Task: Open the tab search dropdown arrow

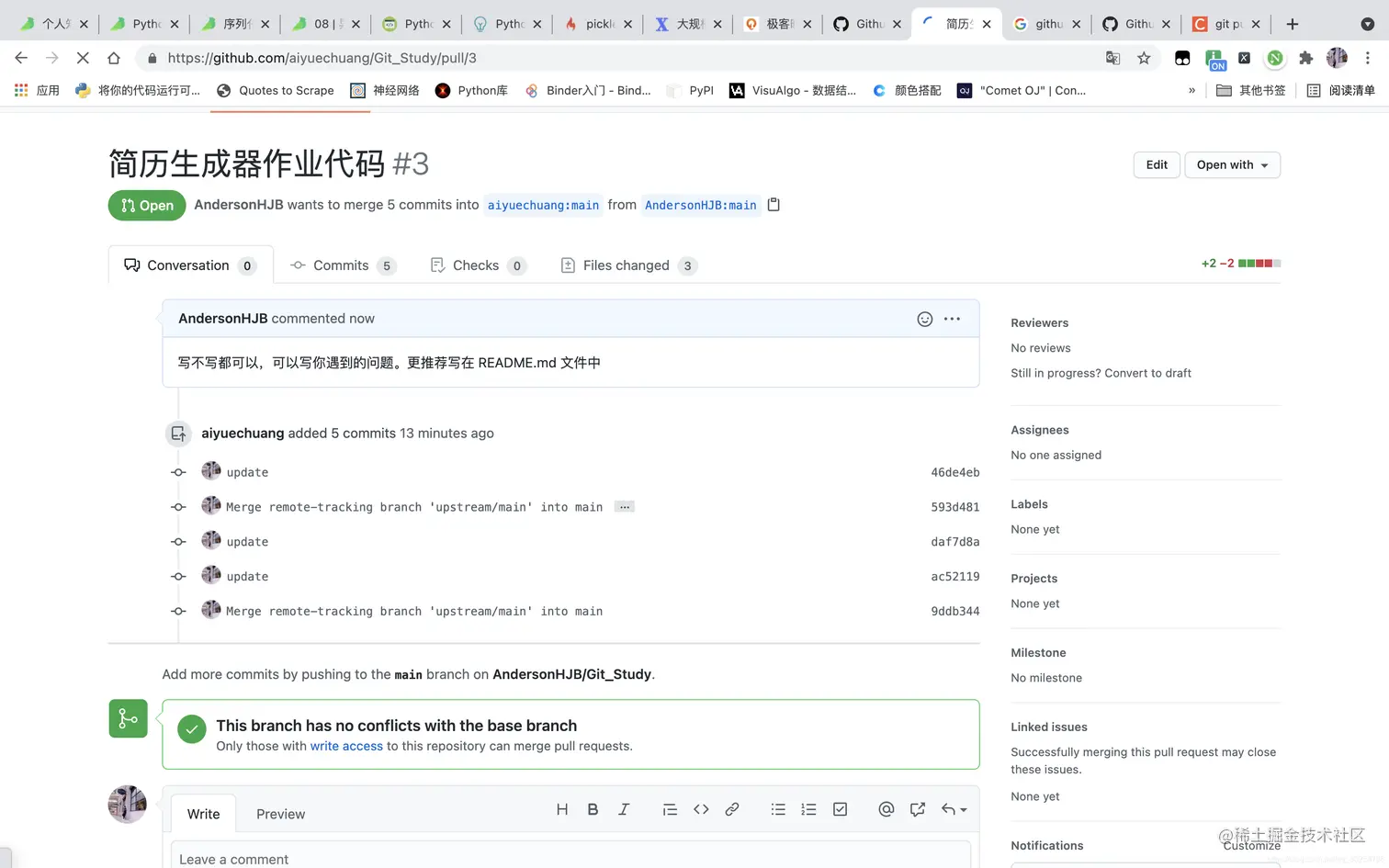Action: [x=1367, y=24]
